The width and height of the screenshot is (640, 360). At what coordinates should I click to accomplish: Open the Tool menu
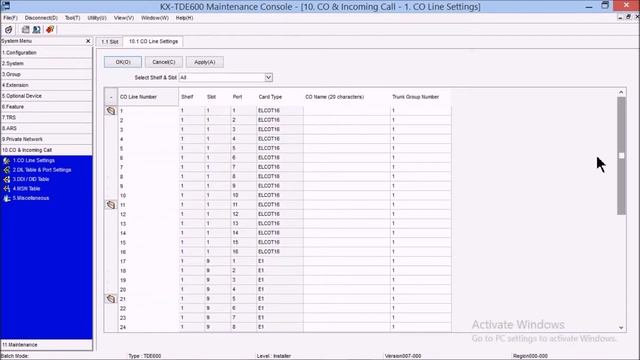point(72,18)
